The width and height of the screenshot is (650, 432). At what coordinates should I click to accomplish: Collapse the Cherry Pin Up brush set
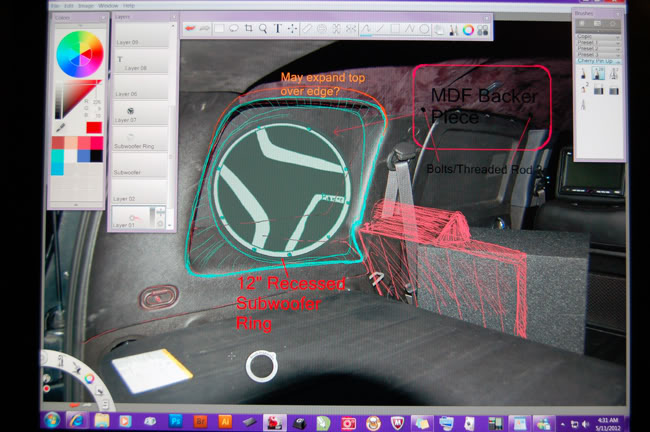(597, 61)
